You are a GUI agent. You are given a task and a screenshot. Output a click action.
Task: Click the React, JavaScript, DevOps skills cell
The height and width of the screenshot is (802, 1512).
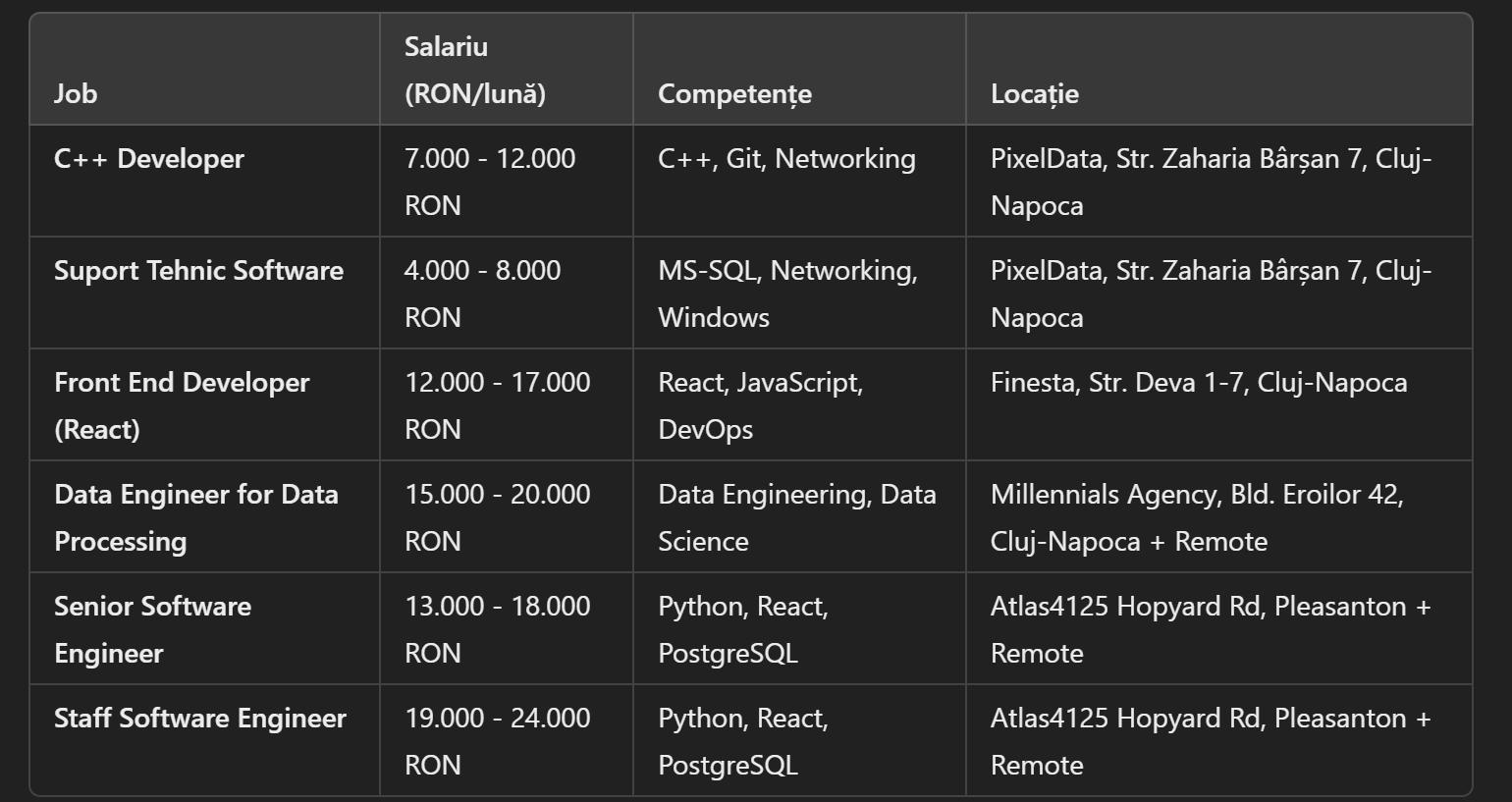(760, 404)
